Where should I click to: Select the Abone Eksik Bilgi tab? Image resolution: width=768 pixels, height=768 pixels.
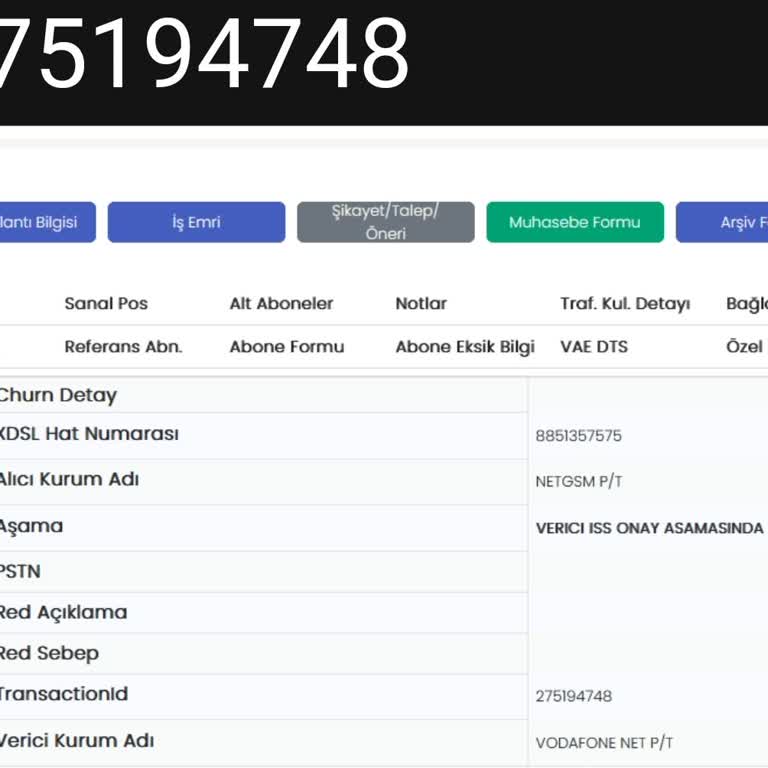[x=465, y=347]
